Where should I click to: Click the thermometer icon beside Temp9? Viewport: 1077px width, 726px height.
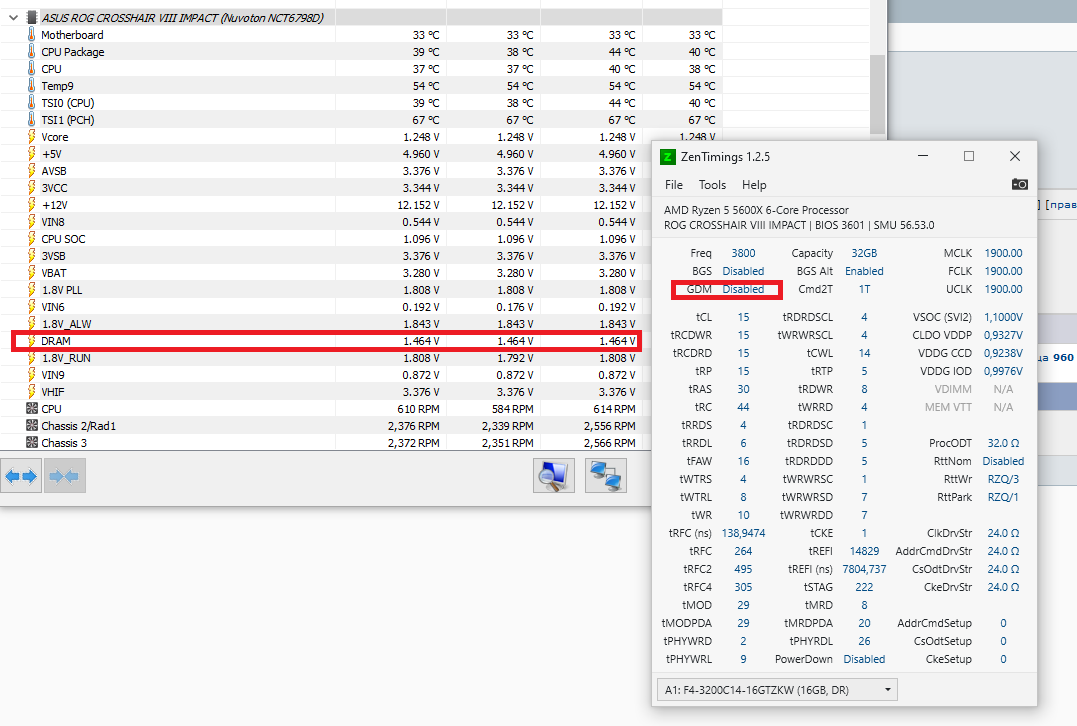click(32, 86)
